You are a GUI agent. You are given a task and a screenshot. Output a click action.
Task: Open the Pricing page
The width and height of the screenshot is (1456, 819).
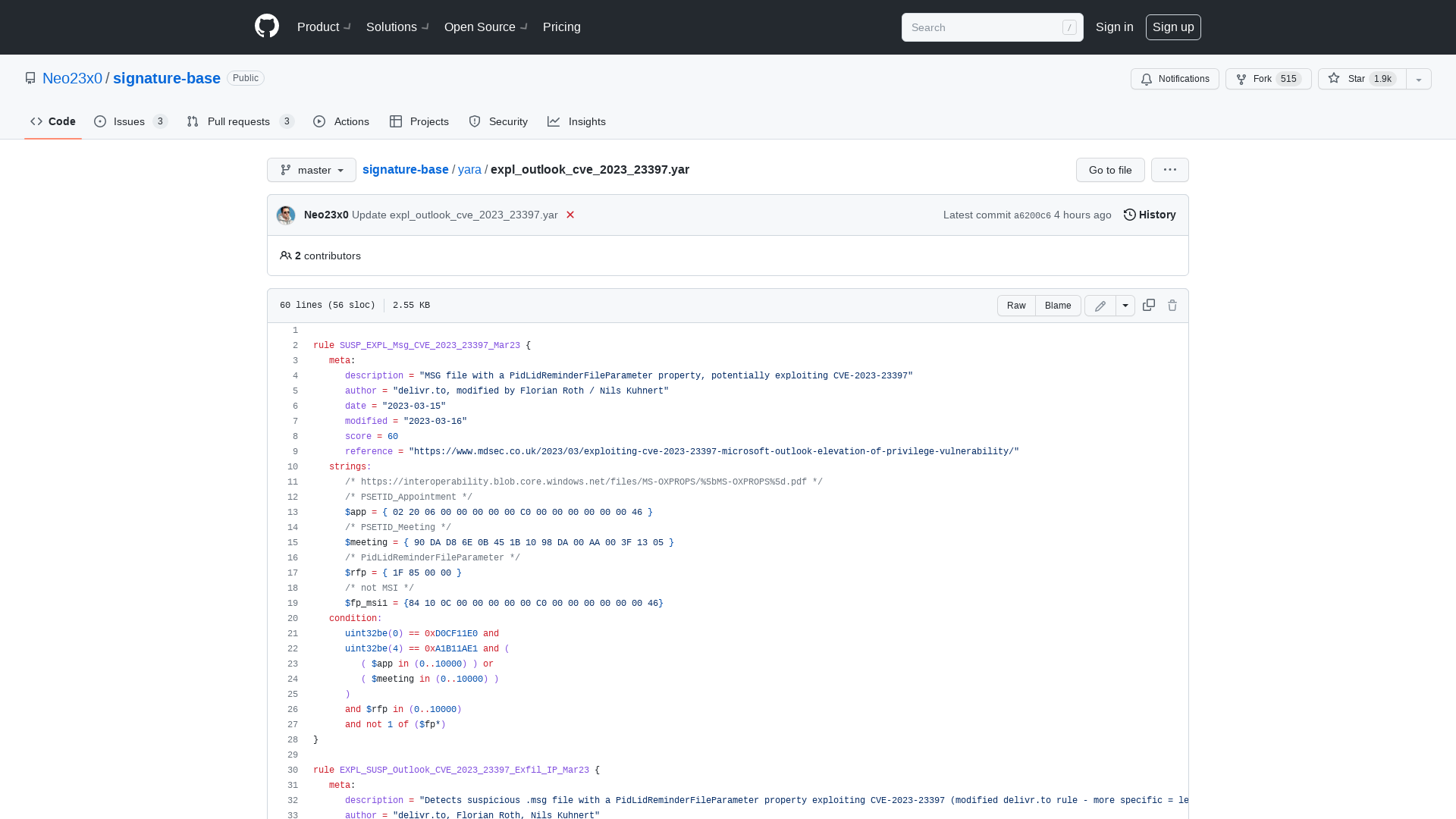click(x=562, y=27)
